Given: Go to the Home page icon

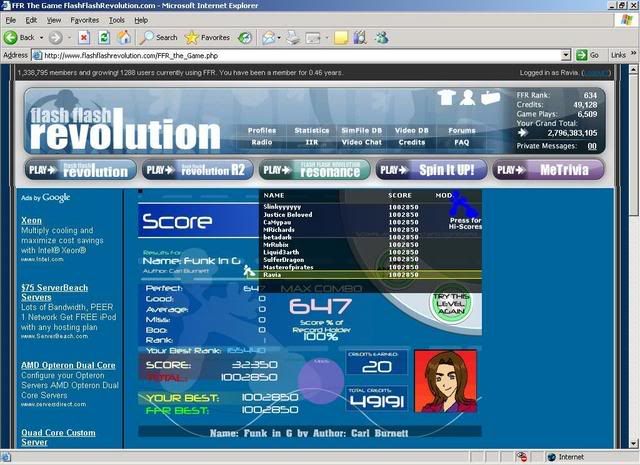Looking at the screenshot, I should tap(124, 37).
